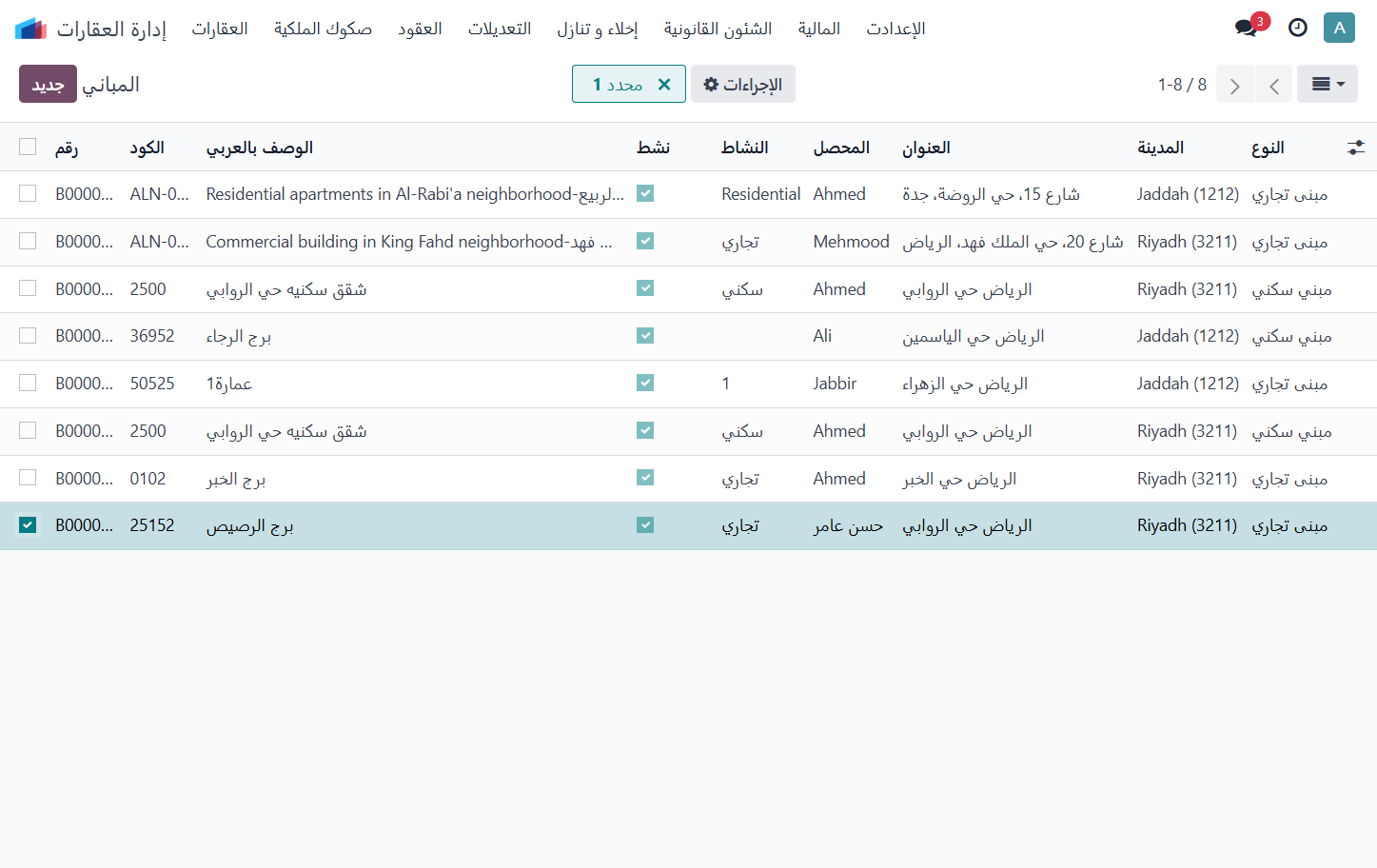Select the row checkbox for برج الرجاء
The height and width of the screenshot is (868, 1377).
point(28,336)
